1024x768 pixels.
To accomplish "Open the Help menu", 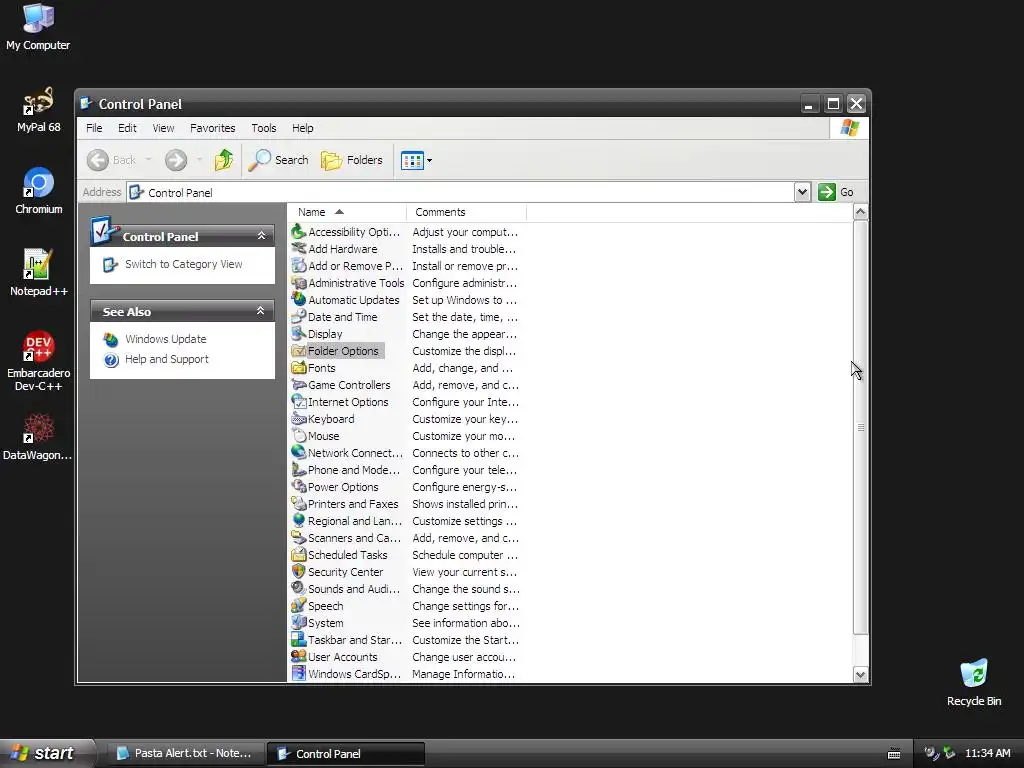I will coord(302,128).
